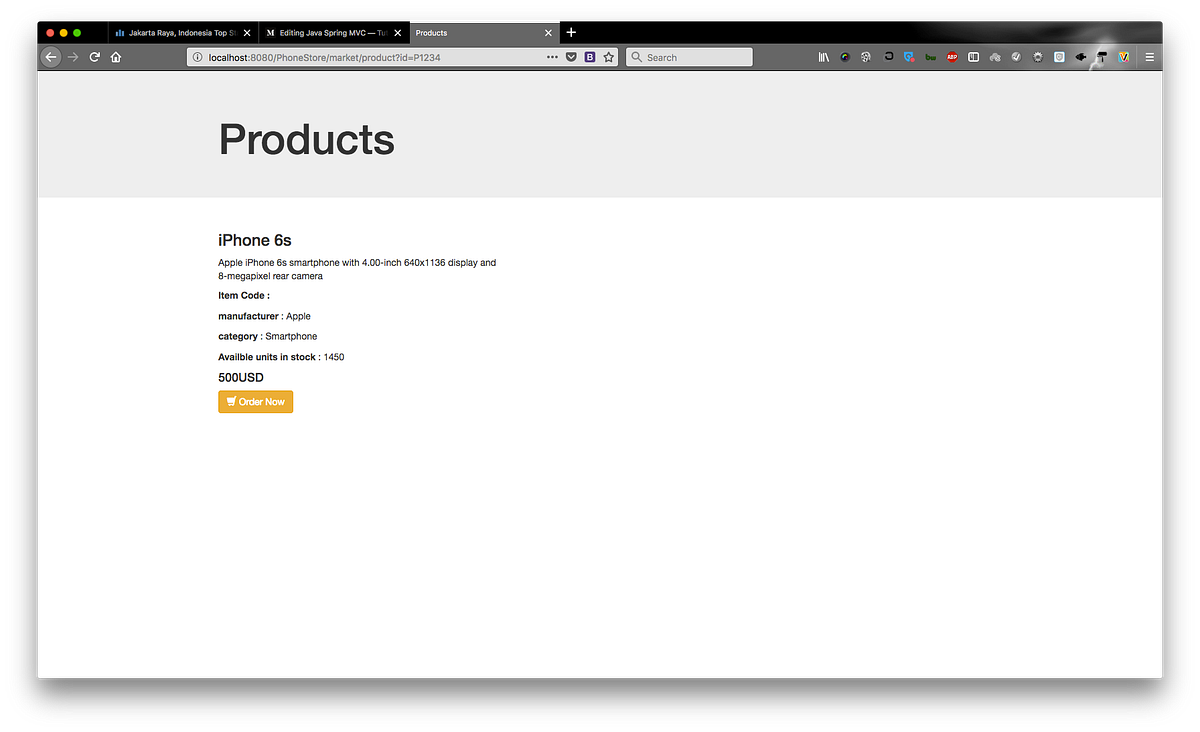
Task: Click the Apple iPhone 6s smartphone description
Action: tap(357, 269)
